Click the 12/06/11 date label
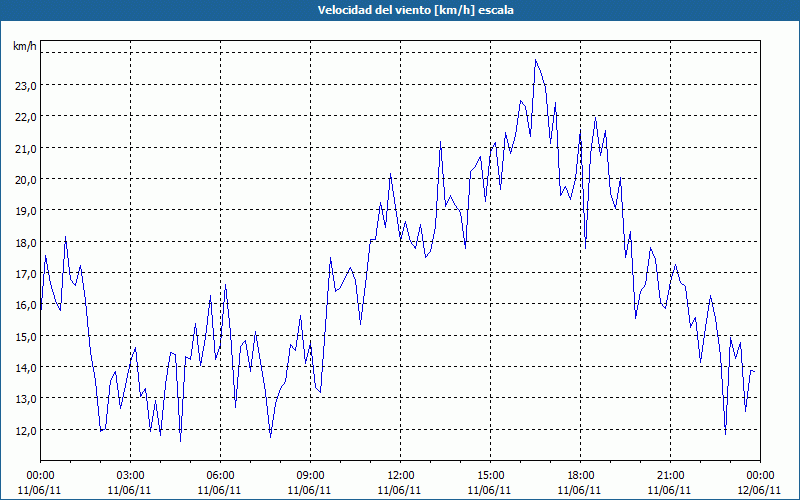The width and height of the screenshot is (800, 500). pos(759,490)
